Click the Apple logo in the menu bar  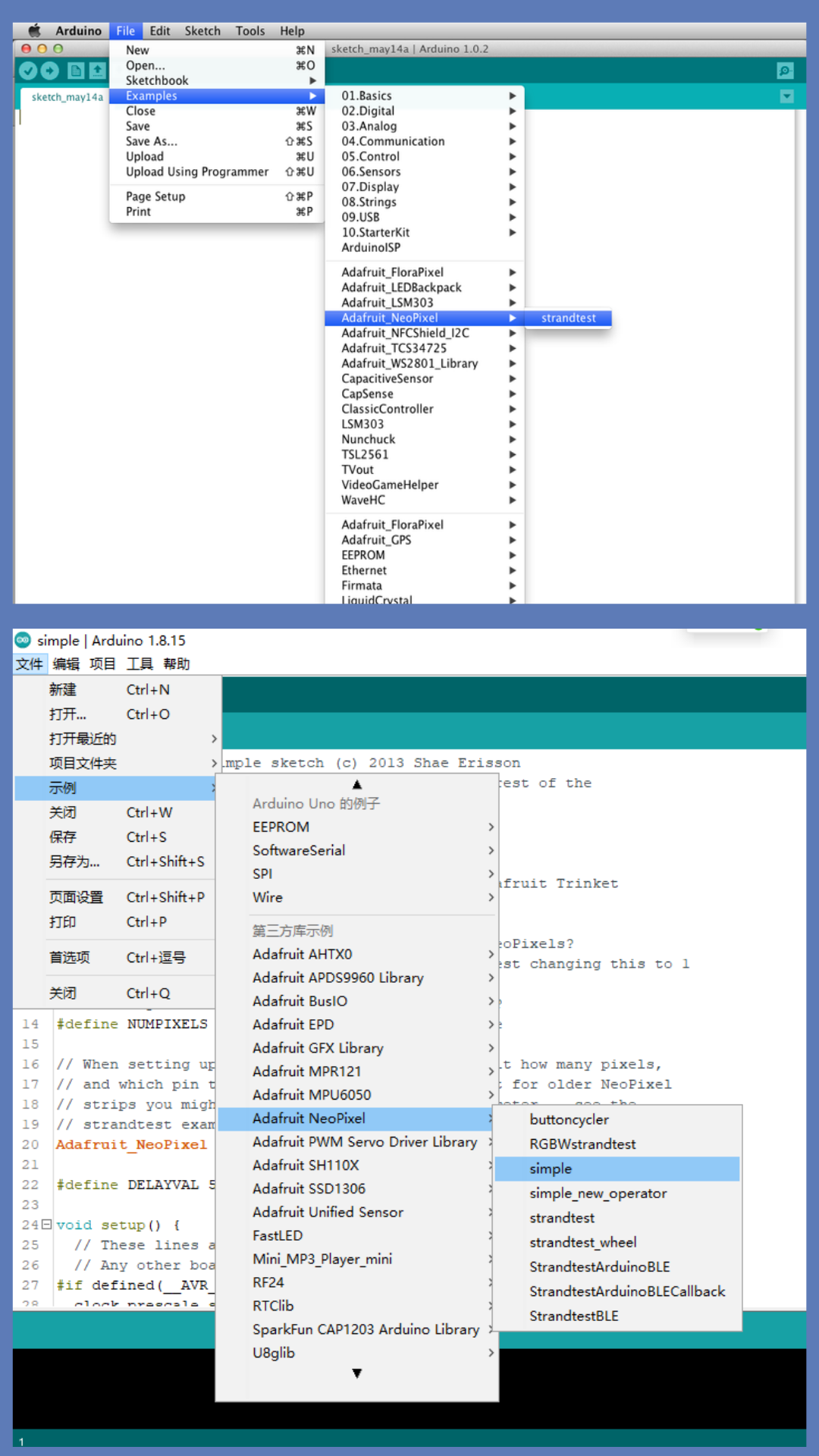[x=34, y=30]
